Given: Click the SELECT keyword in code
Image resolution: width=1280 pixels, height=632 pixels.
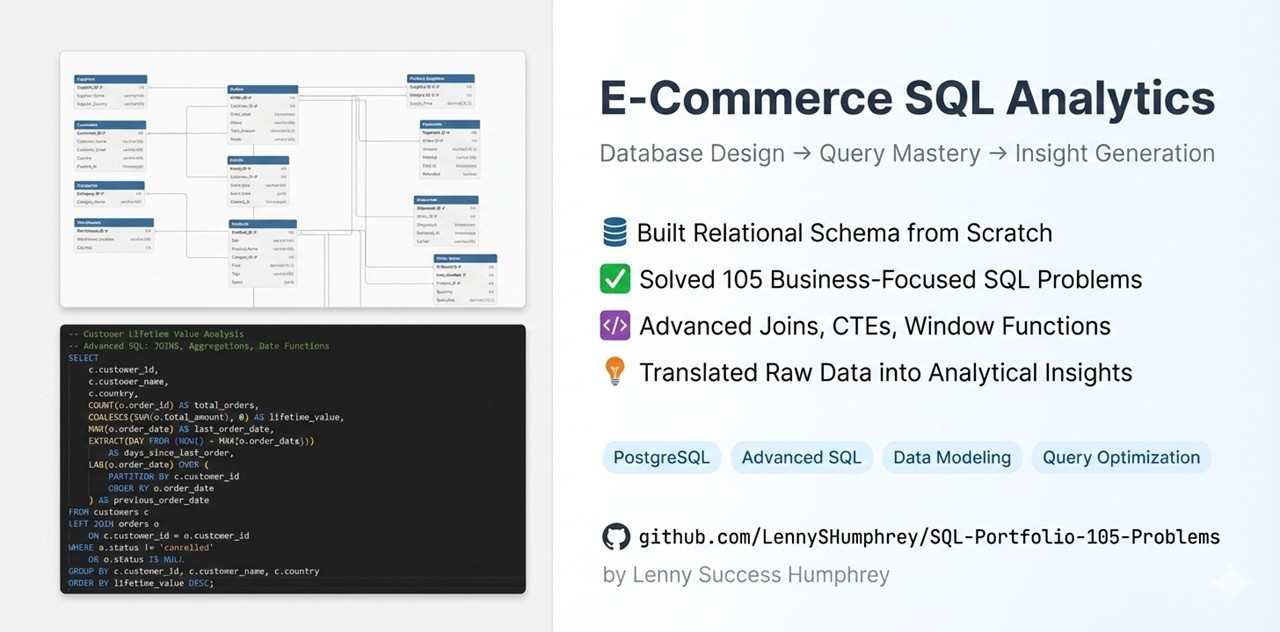Looking at the screenshot, I should tap(84, 358).
